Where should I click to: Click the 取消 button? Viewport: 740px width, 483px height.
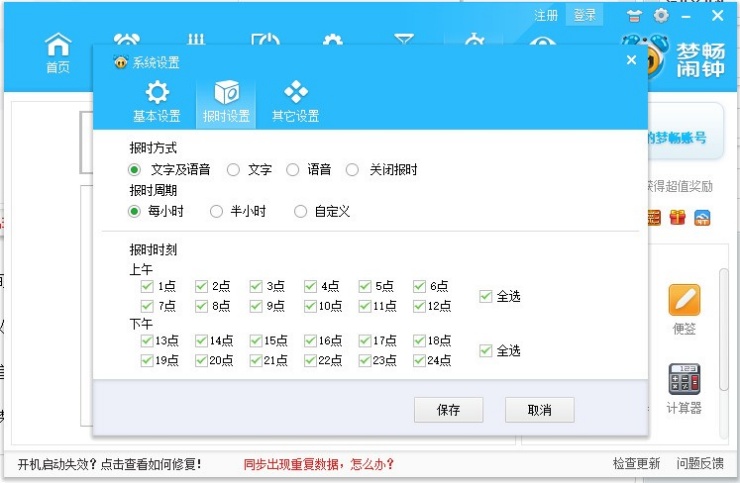pyautogui.click(x=539, y=410)
